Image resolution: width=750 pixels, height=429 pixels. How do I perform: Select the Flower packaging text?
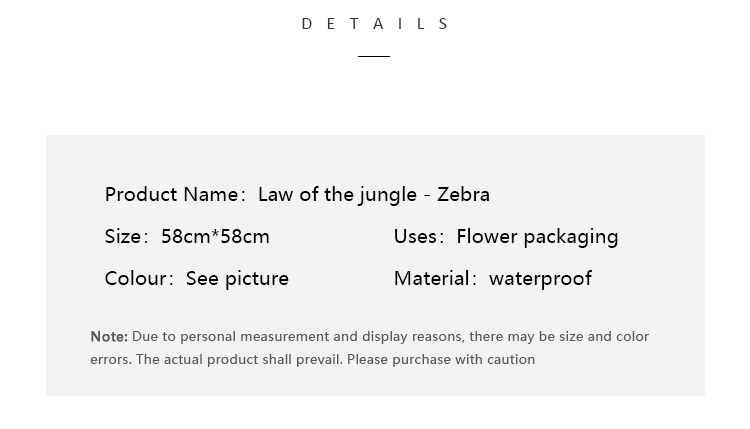coord(537,238)
